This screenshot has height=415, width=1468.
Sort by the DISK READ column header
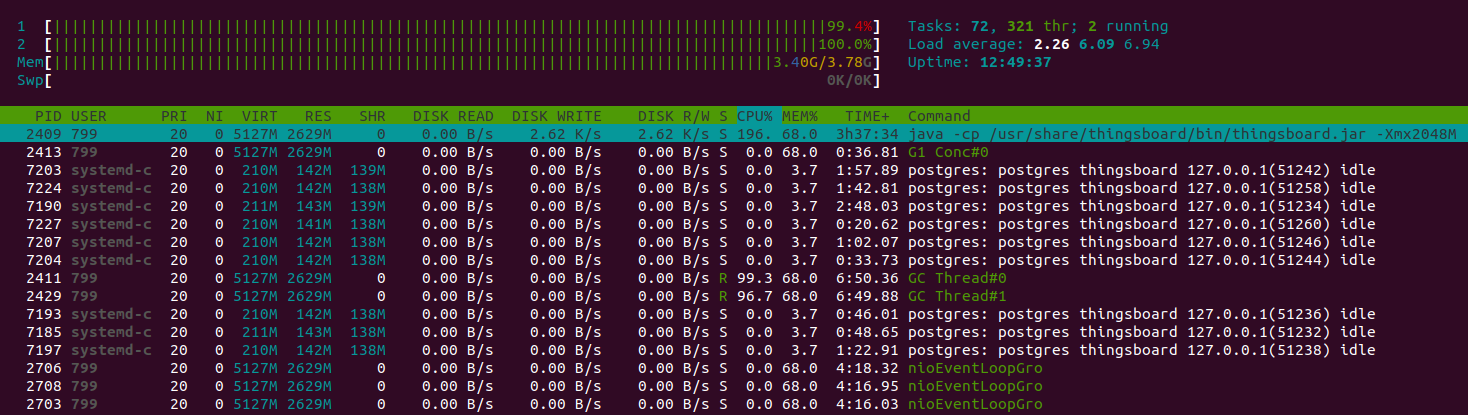click(453, 116)
